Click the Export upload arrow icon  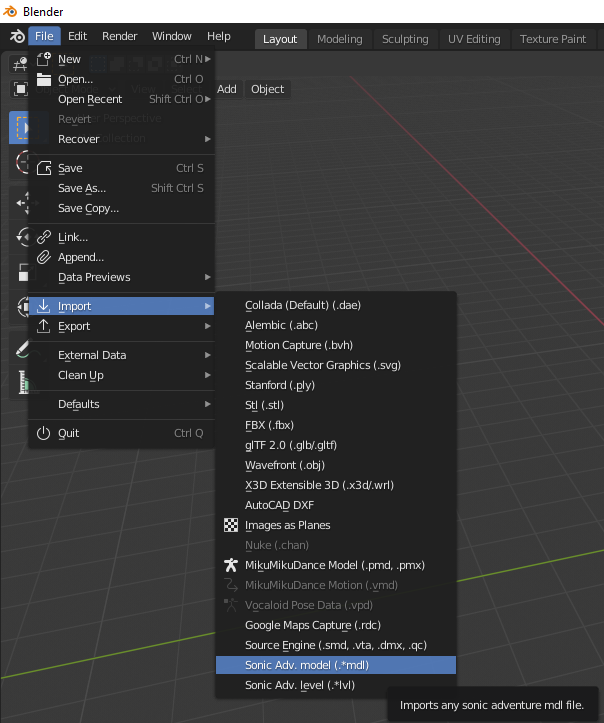pyautogui.click(x=44, y=326)
